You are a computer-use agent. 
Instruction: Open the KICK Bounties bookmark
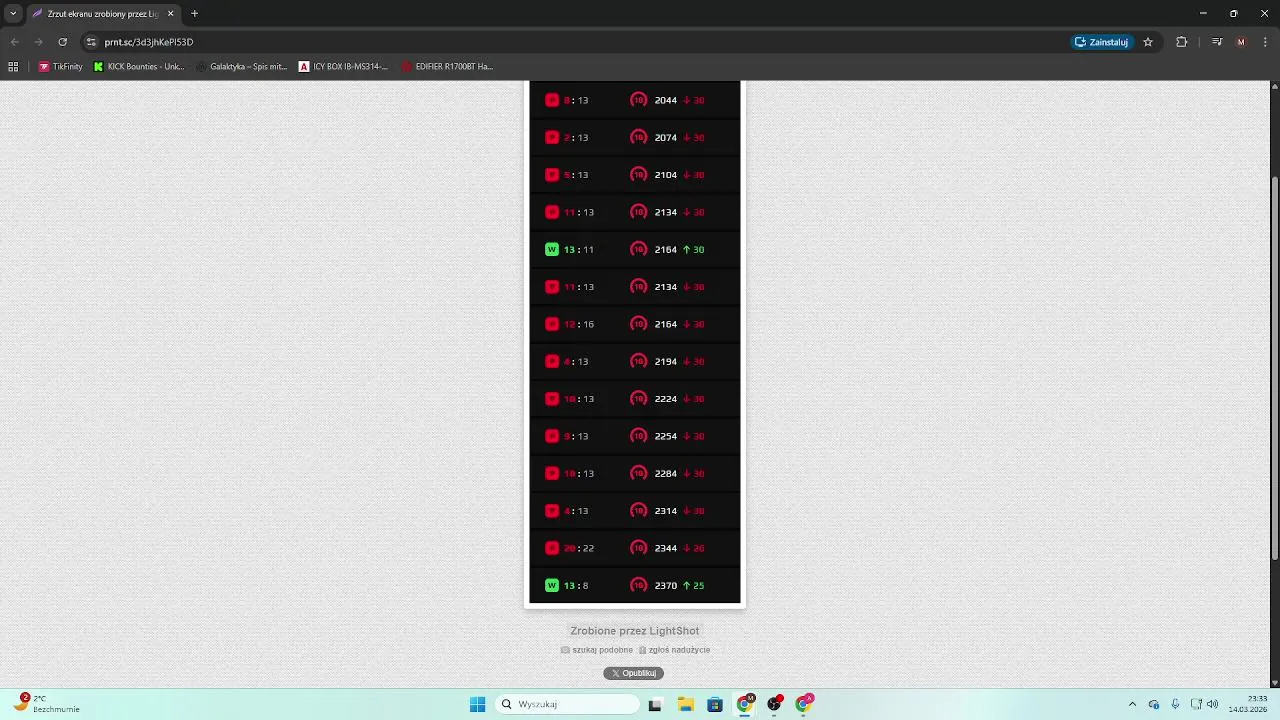click(139, 67)
